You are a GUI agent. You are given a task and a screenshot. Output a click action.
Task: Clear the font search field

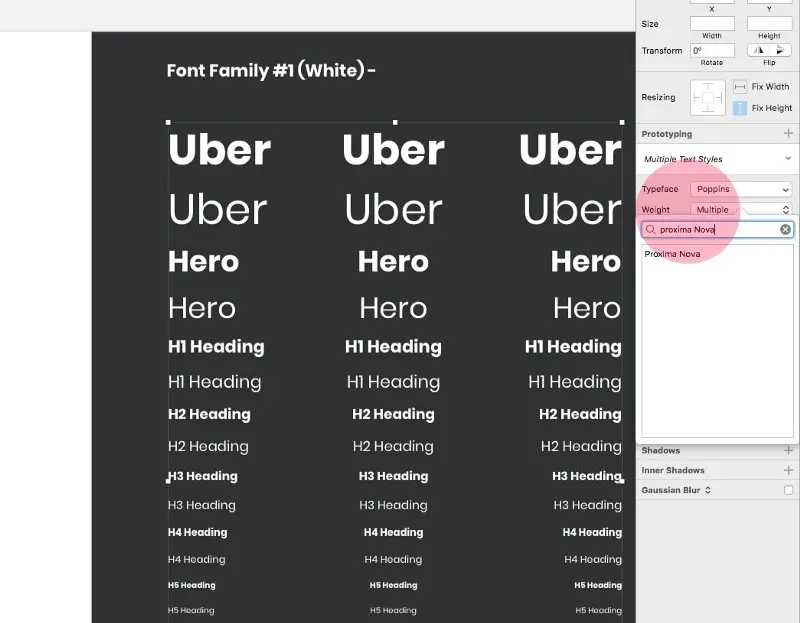[x=785, y=230]
